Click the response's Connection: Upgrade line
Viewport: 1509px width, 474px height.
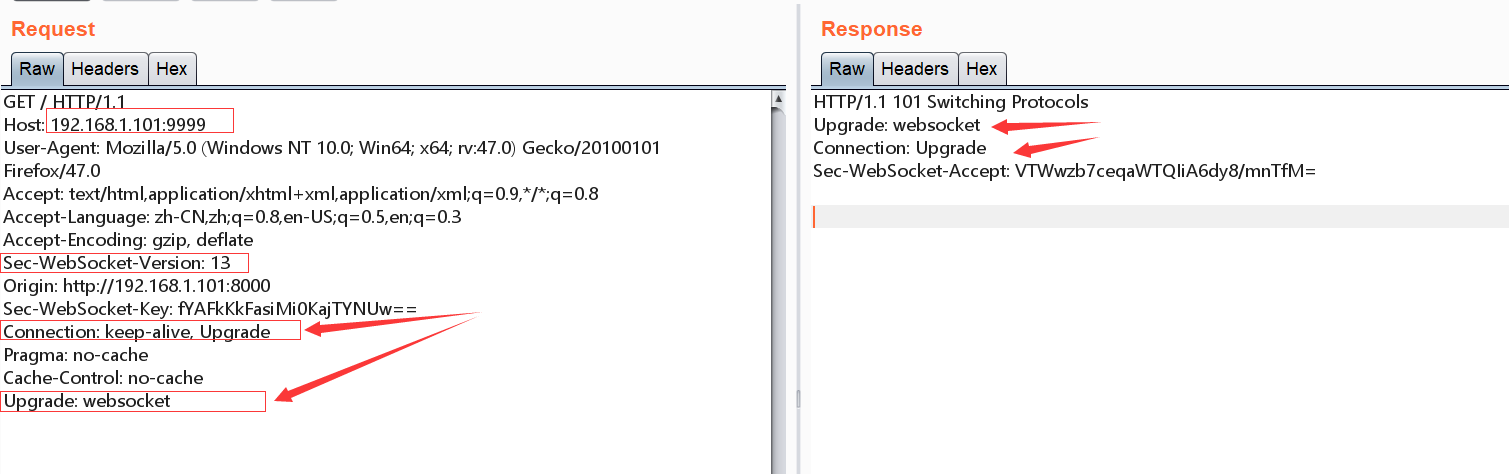pos(900,148)
